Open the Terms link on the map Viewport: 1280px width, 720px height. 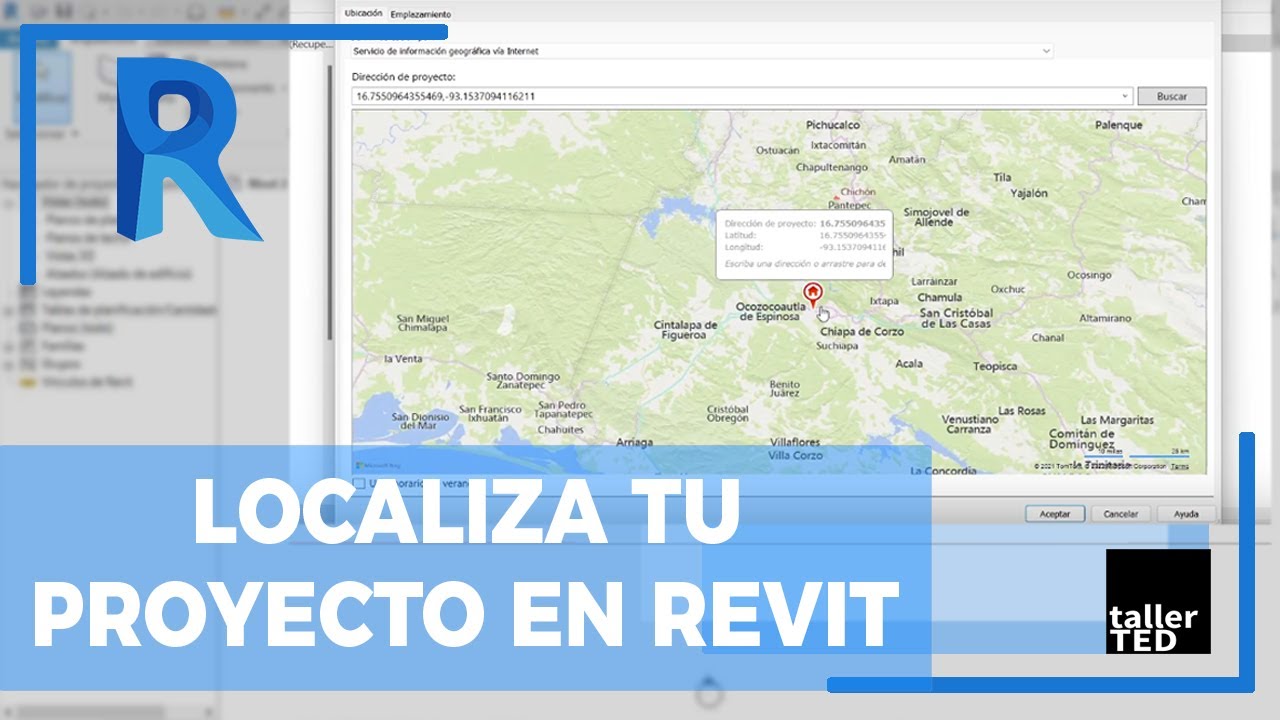tap(1180, 466)
